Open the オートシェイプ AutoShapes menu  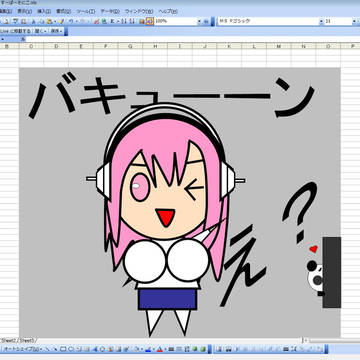pos(23,349)
